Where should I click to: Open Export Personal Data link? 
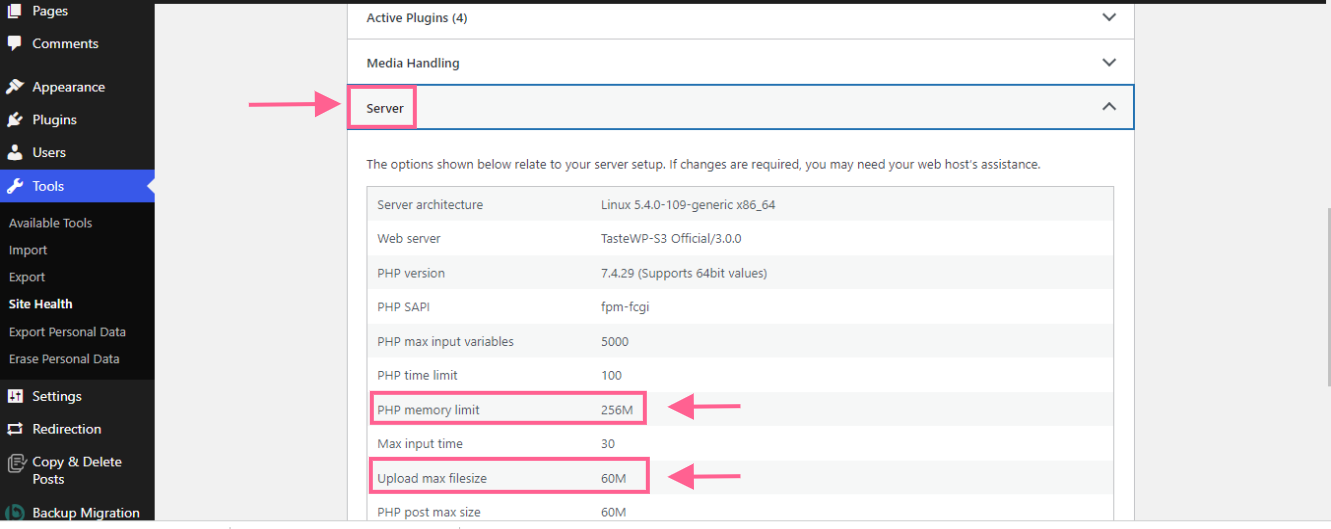pyautogui.click(x=67, y=332)
